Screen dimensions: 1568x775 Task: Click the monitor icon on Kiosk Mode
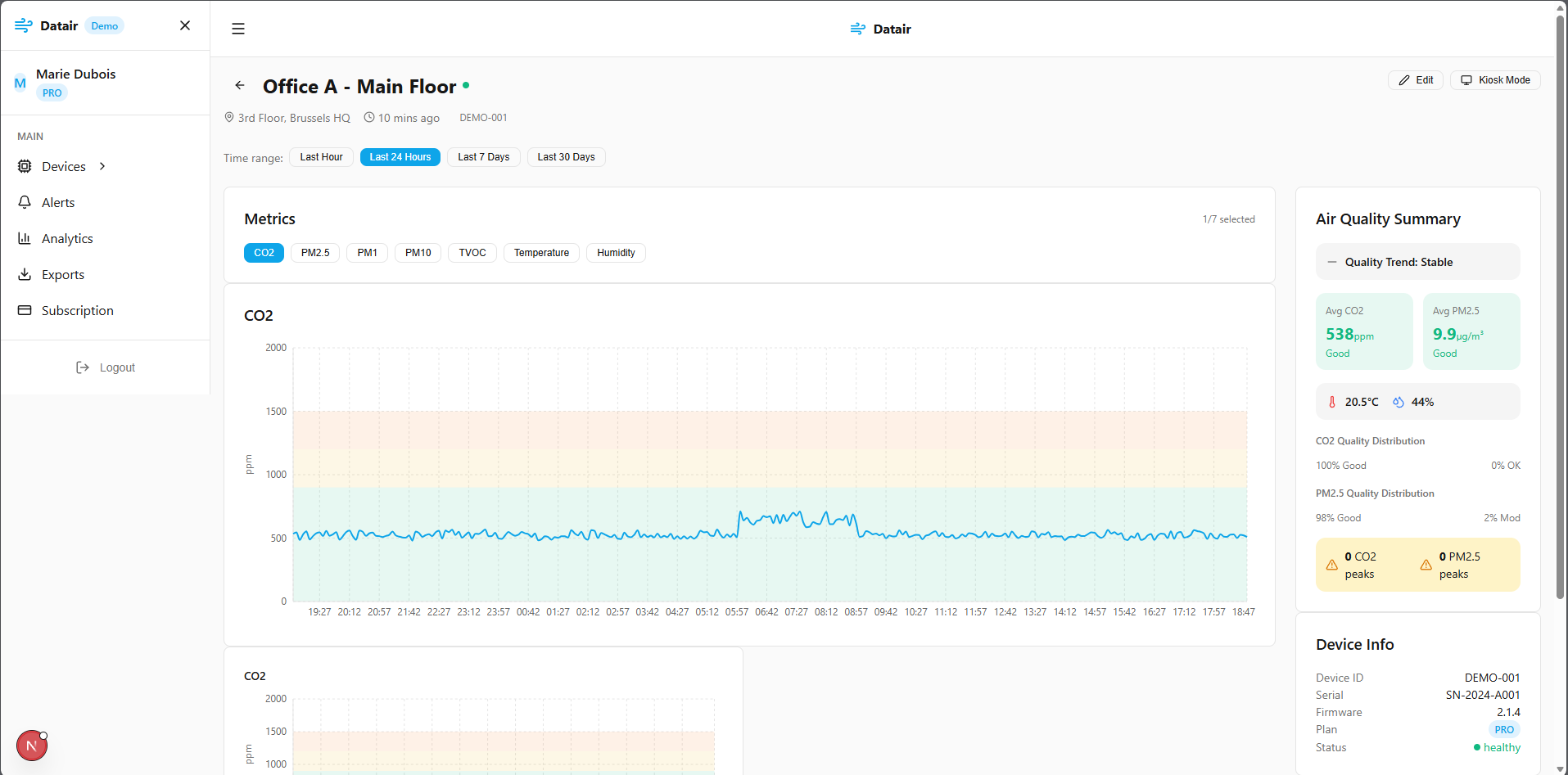click(1466, 80)
